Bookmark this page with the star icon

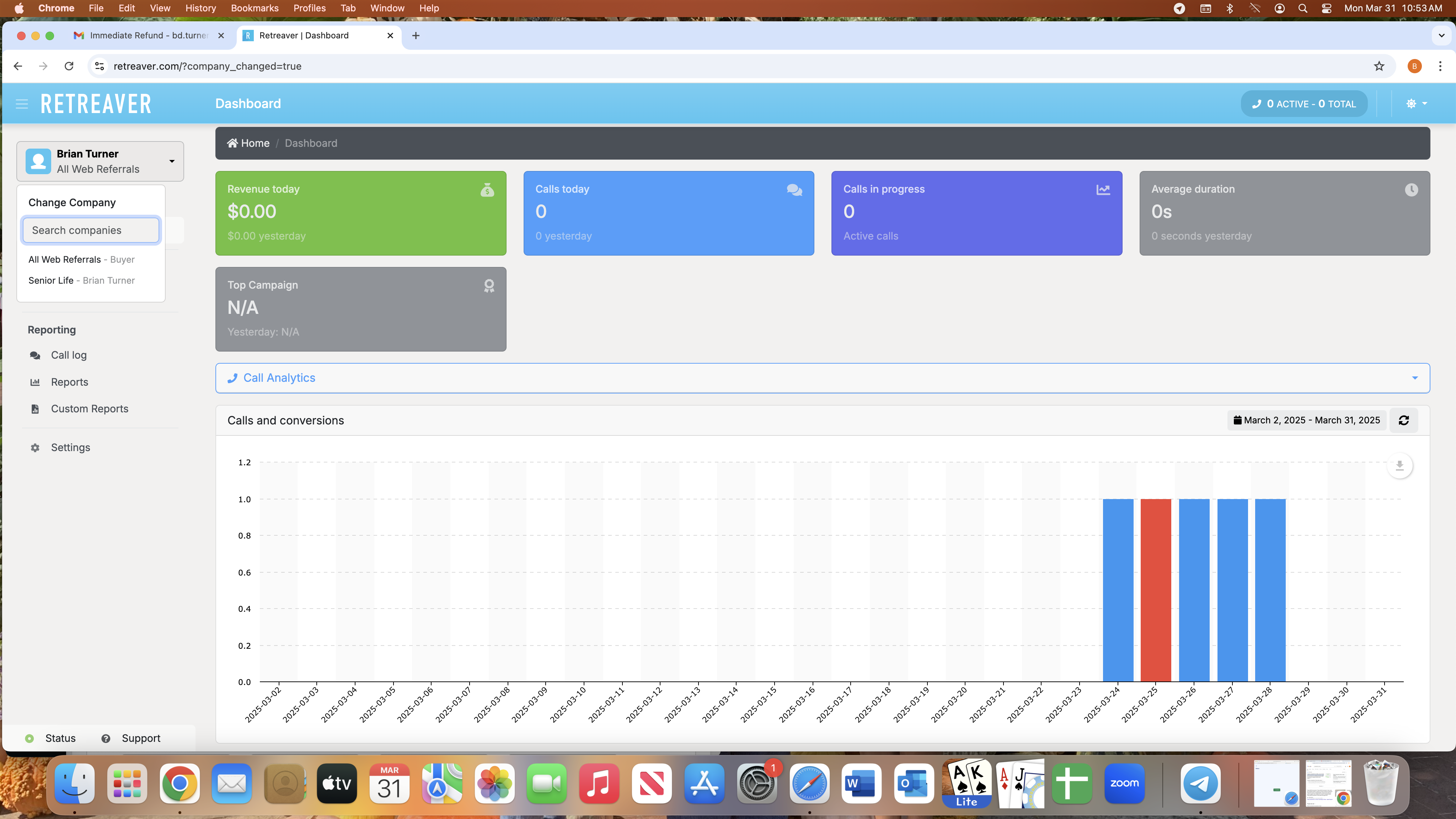pyautogui.click(x=1379, y=66)
